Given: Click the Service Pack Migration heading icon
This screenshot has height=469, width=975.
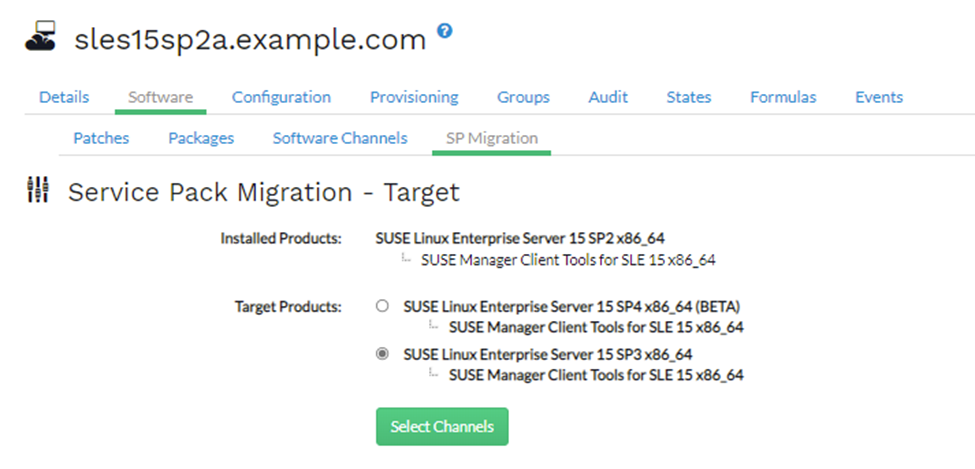Looking at the screenshot, I should [x=37, y=191].
